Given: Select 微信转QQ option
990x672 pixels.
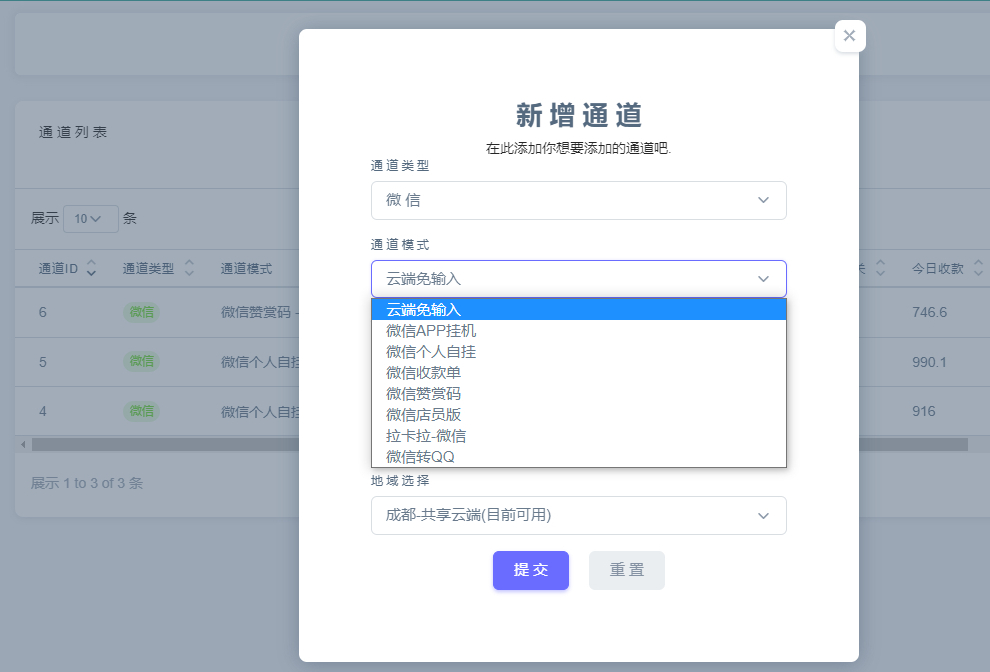Looking at the screenshot, I should point(578,457).
